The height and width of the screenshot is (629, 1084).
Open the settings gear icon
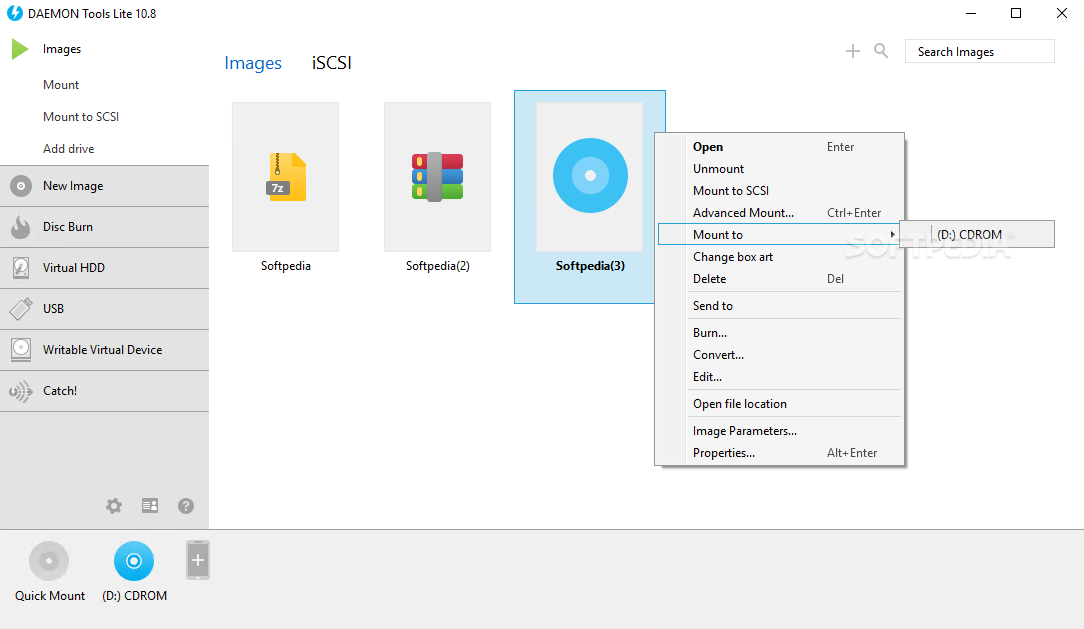pos(113,506)
